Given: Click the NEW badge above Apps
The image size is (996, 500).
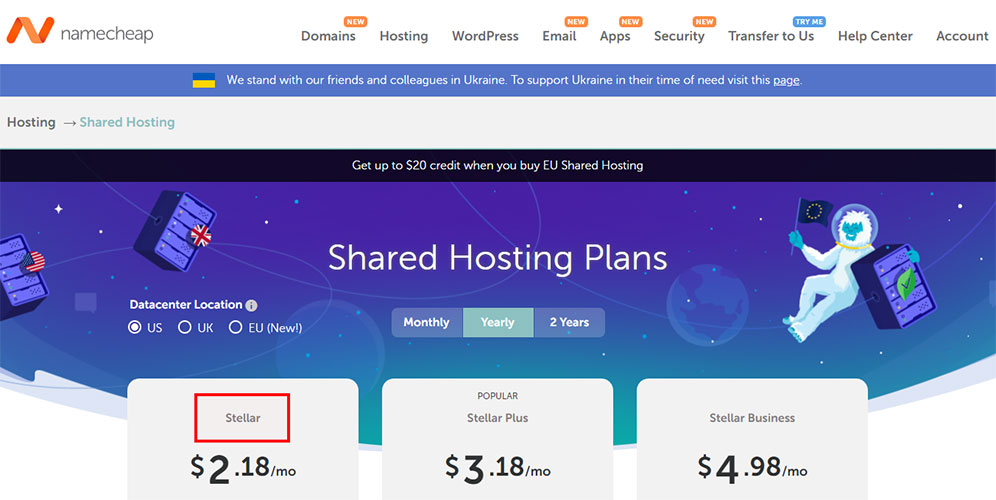Looking at the screenshot, I should [631, 22].
